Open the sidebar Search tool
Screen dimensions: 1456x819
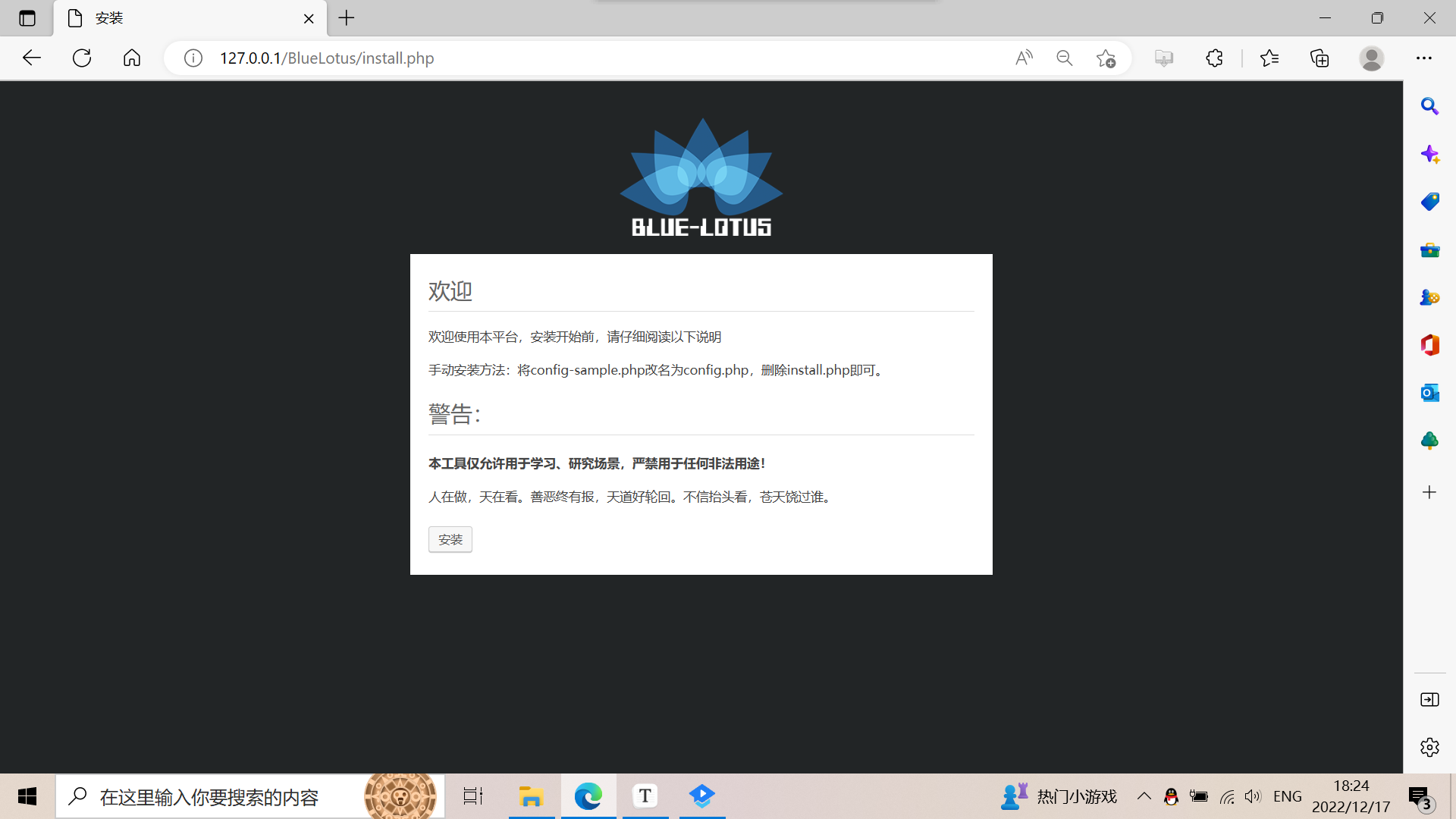pyautogui.click(x=1430, y=106)
